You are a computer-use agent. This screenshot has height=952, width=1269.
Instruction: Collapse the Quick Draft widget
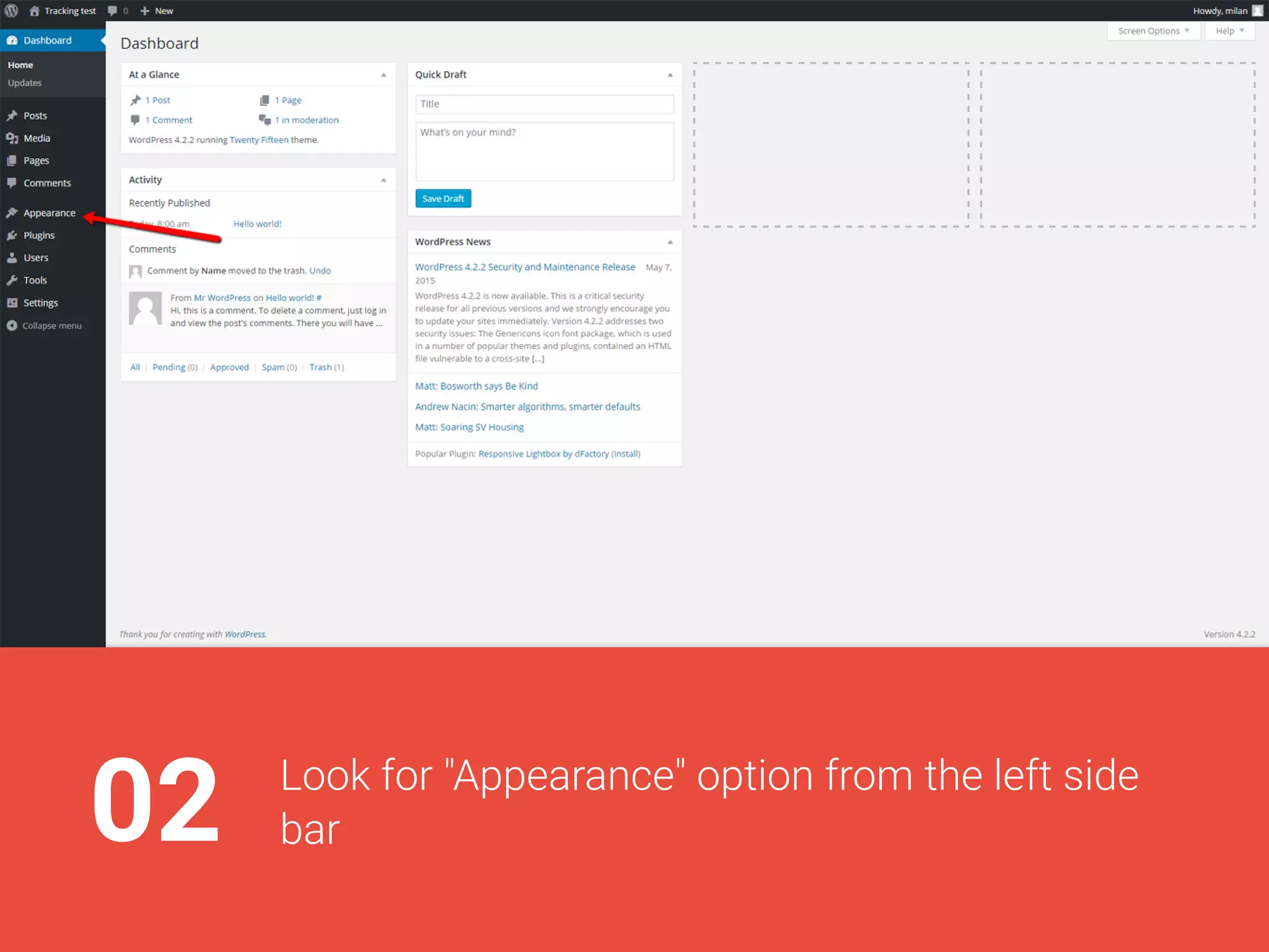point(670,74)
